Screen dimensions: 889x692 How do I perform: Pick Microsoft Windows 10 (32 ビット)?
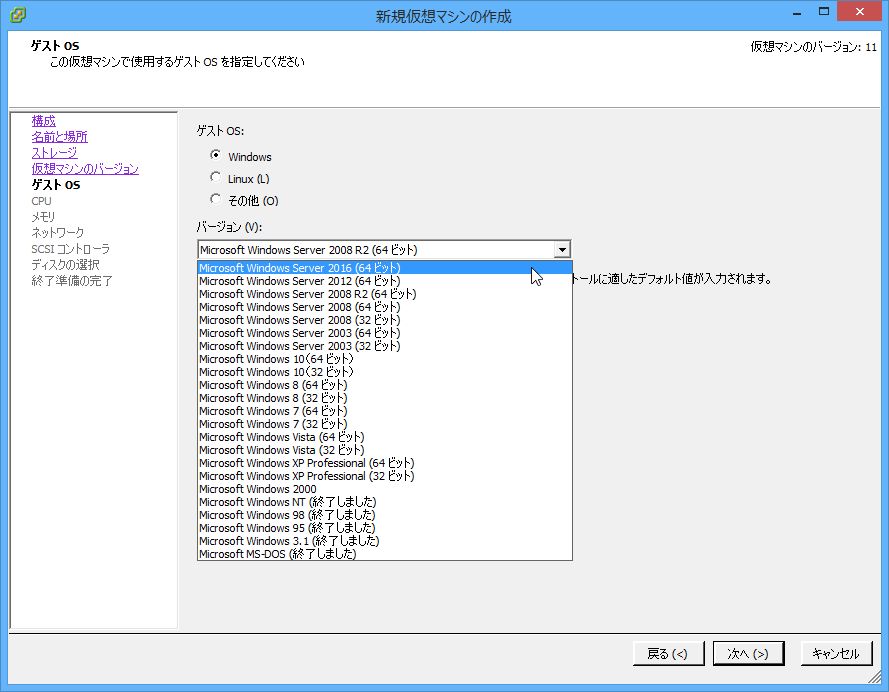pos(384,372)
